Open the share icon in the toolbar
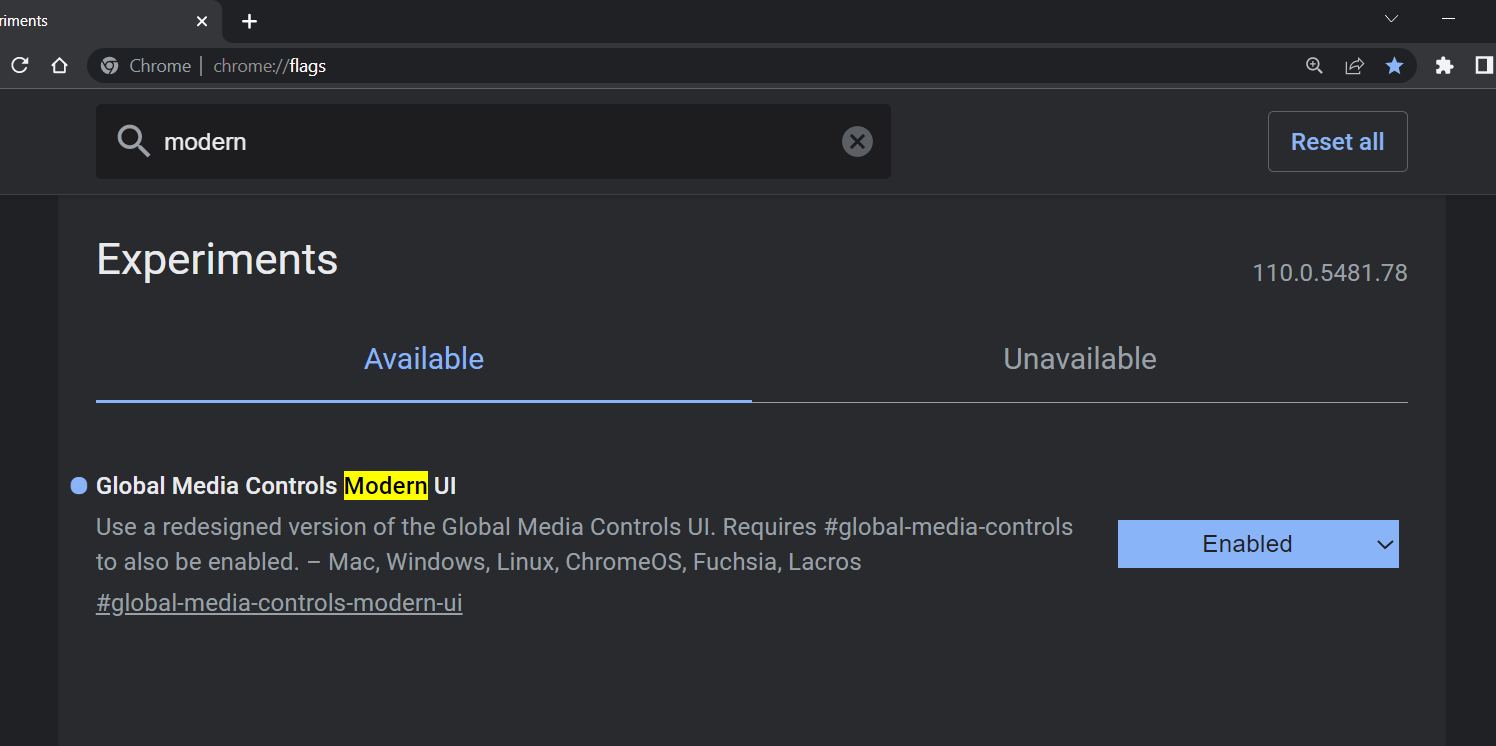 (1354, 65)
